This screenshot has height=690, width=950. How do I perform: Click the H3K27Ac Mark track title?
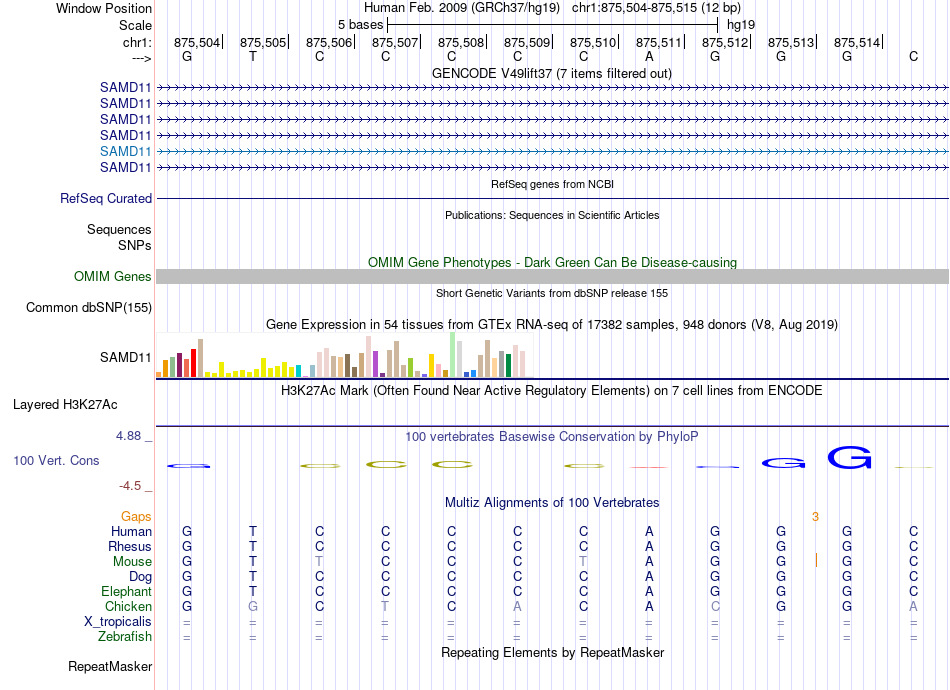pos(552,391)
